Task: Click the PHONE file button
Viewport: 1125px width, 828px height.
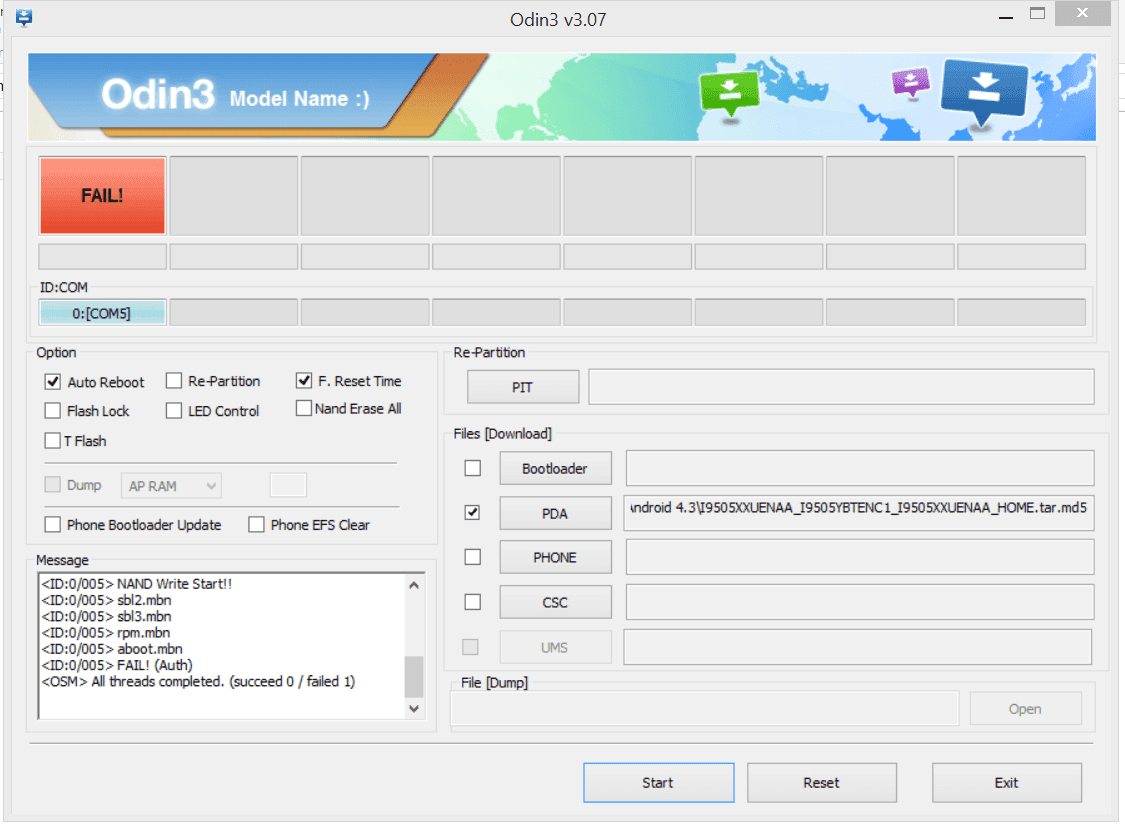Action: tap(555, 558)
